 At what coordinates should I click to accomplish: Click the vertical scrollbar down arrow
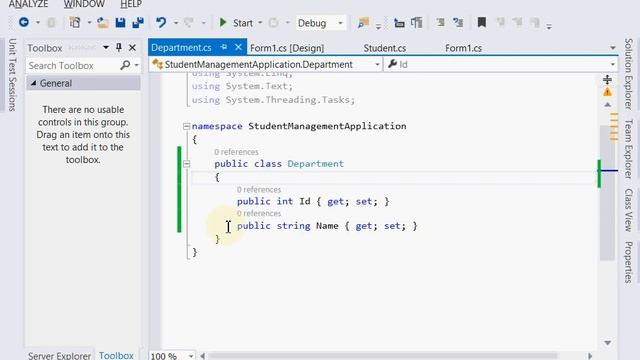tap(607, 342)
